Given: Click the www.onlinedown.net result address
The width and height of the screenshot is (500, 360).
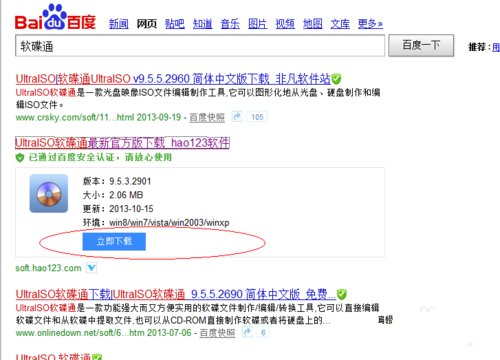Looking at the screenshot, I should point(80,333).
